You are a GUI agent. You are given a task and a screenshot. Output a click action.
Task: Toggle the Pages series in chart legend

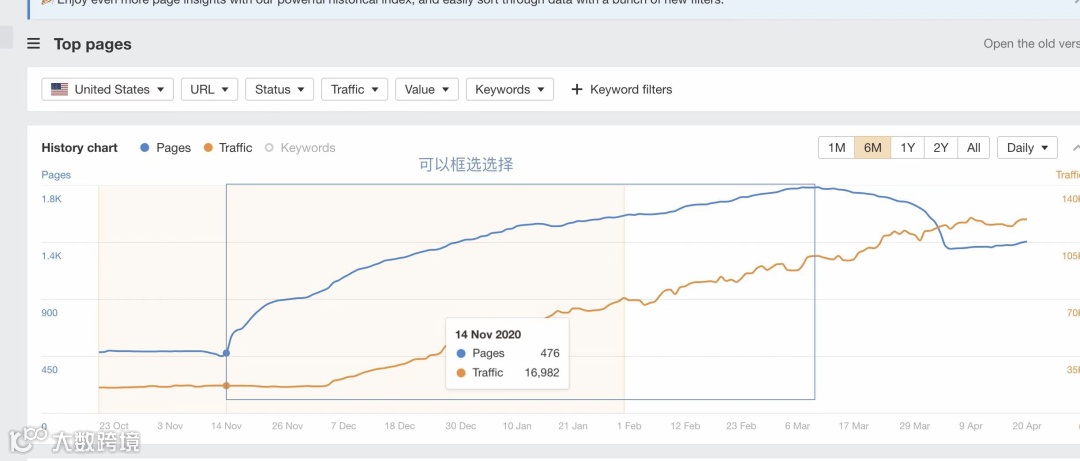pyautogui.click(x=166, y=148)
